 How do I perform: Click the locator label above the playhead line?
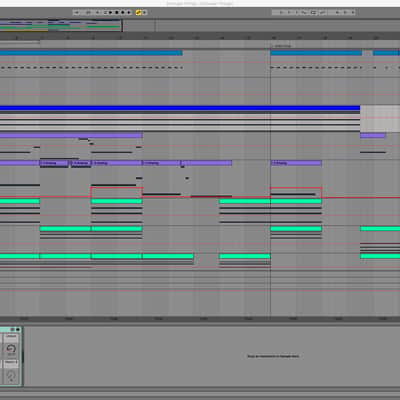point(282,46)
